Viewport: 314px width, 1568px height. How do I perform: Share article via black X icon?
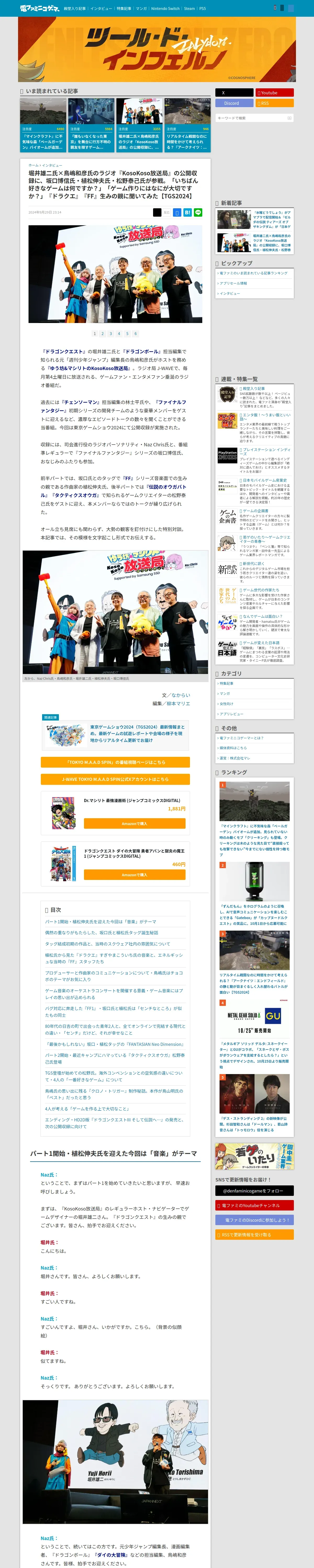[x=157, y=212]
